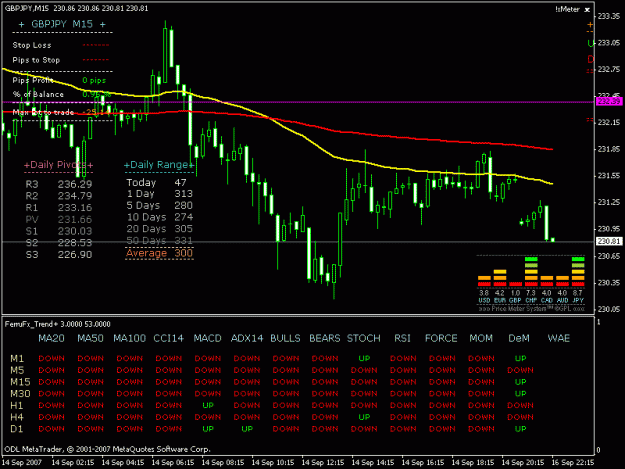Click the '+Daily Pivots+' heading
Viewport: 625px width, 469px height.
pyautogui.click(x=58, y=165)
